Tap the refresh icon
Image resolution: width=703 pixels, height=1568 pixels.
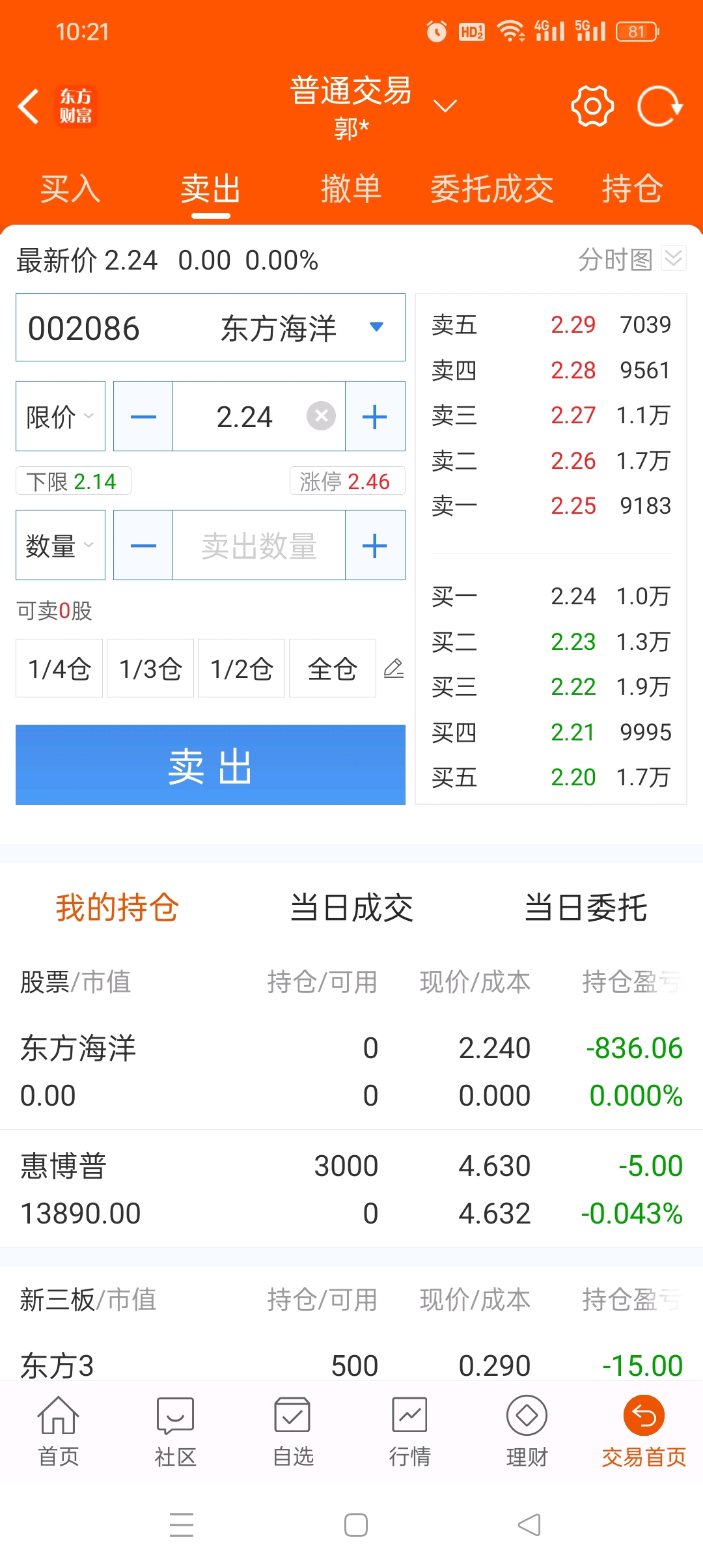pyautogui.click(x=659, y=106)
